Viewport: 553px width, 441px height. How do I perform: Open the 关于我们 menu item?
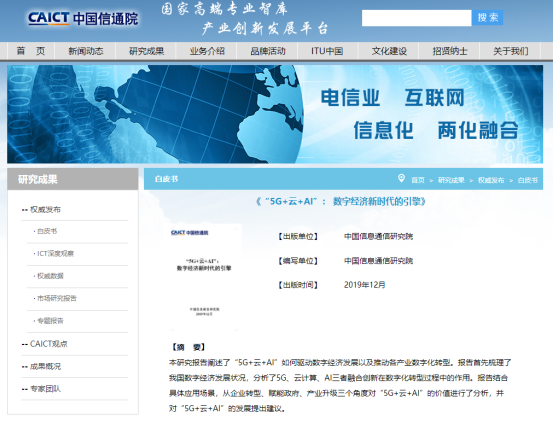click(x=510, y=51)
